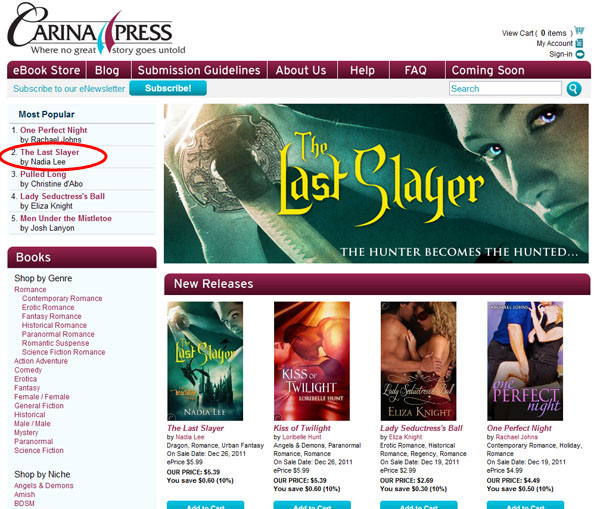Click the shopping cart icon
This screenshot has width=600, height=509.
click(579, 31)
